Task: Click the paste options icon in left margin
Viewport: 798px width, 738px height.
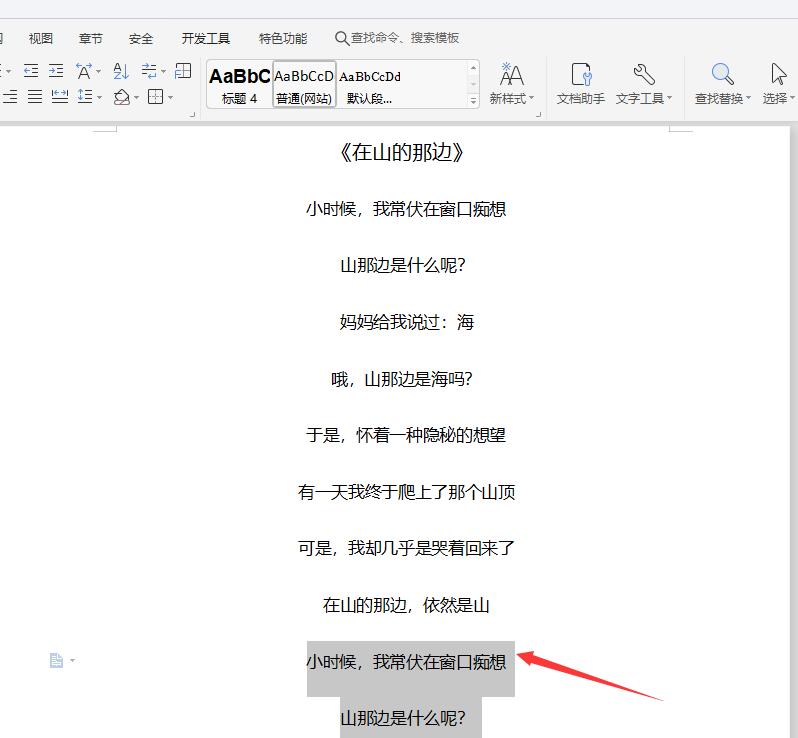Action: tap(56, 660)
